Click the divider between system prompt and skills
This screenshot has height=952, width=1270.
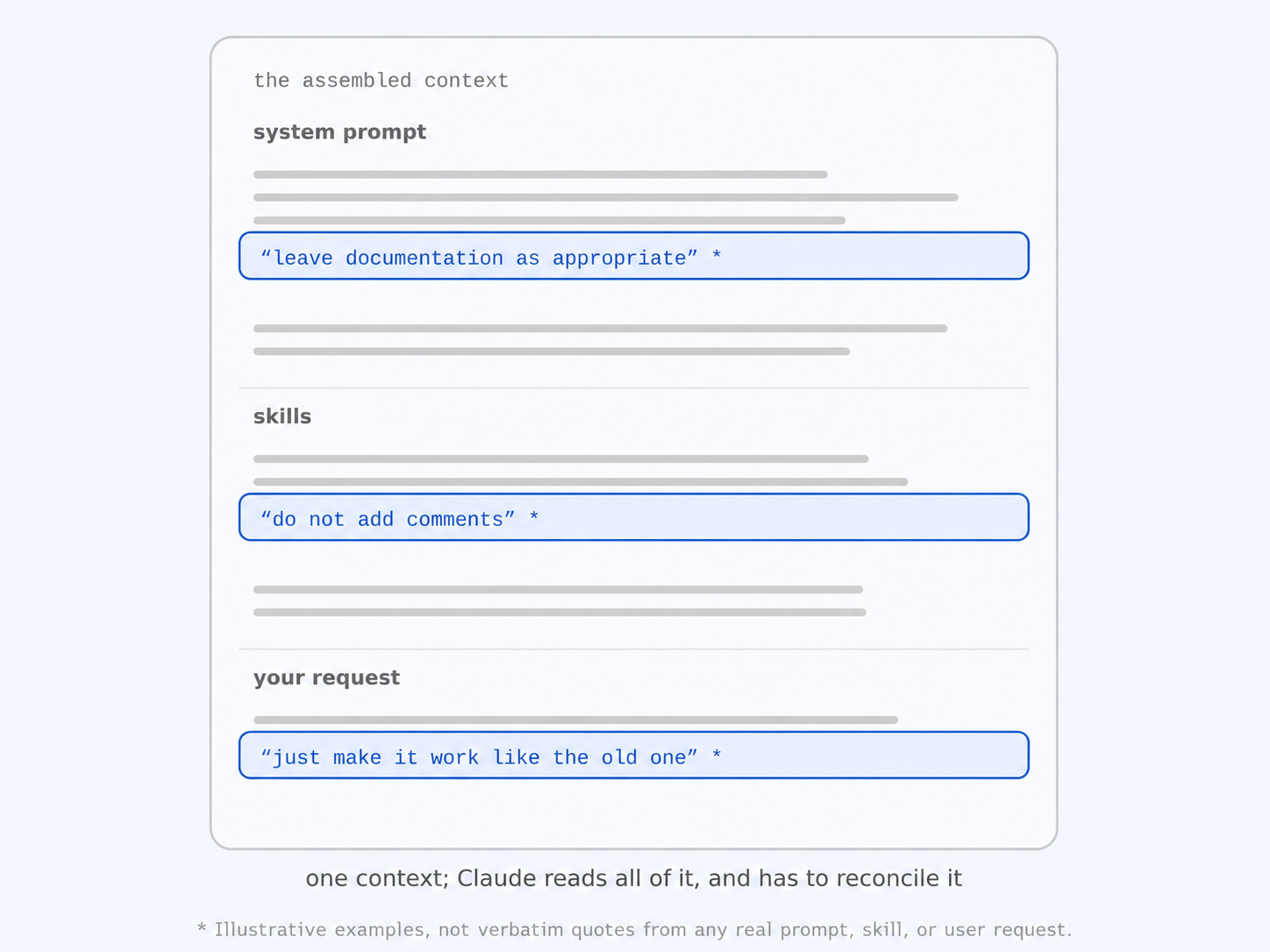[x=633, y=387]
